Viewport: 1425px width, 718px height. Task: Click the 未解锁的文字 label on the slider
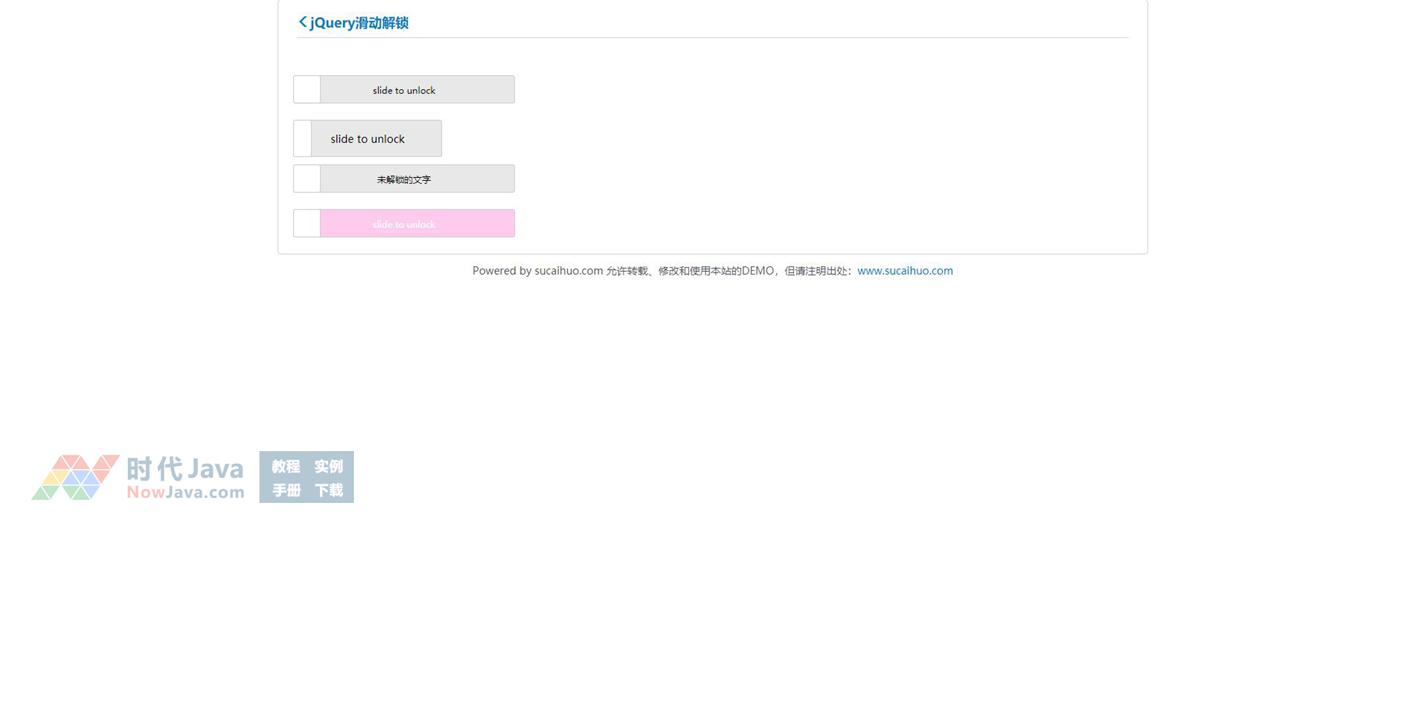click(404, 180)
